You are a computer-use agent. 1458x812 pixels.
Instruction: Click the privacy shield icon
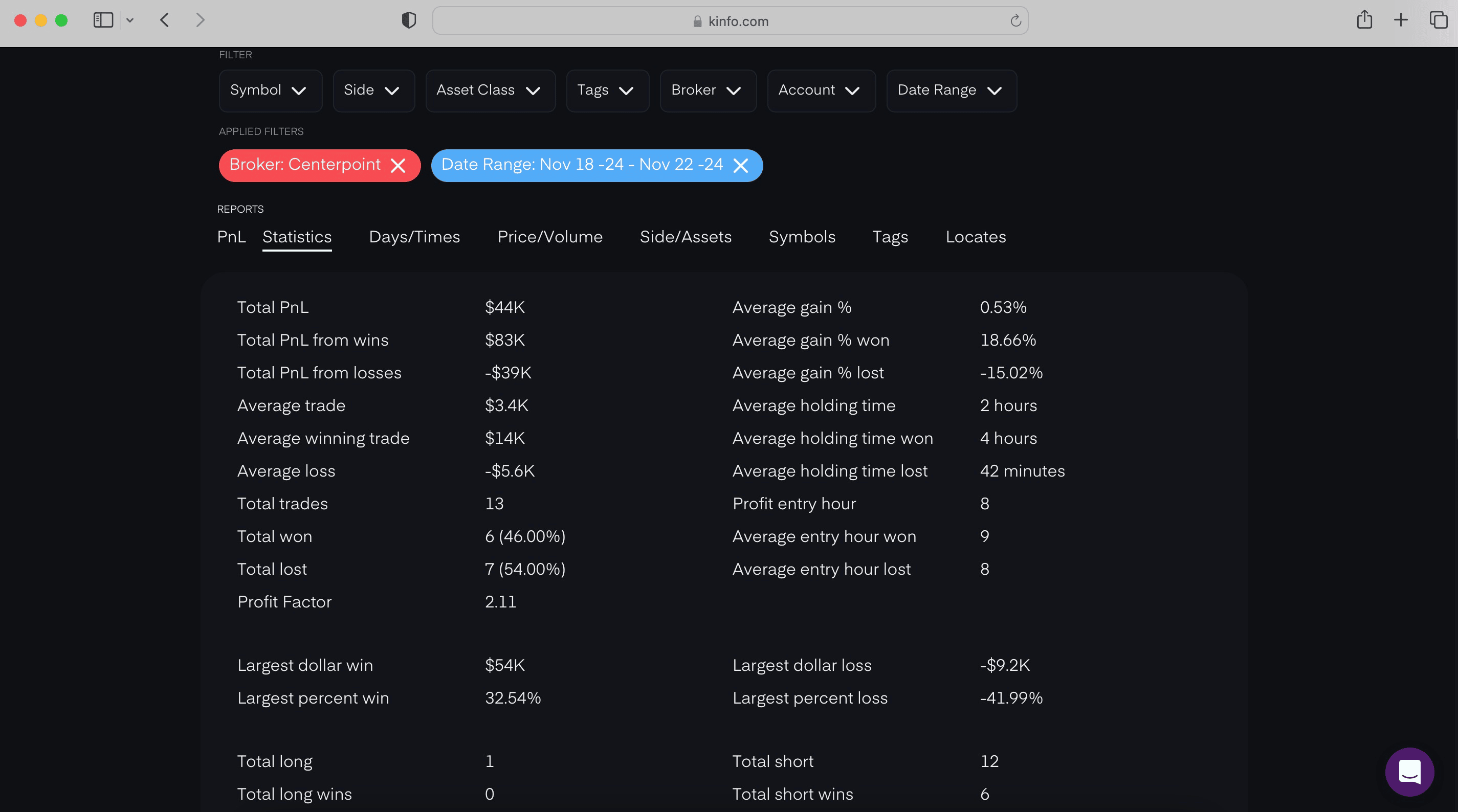click(409, 20)
